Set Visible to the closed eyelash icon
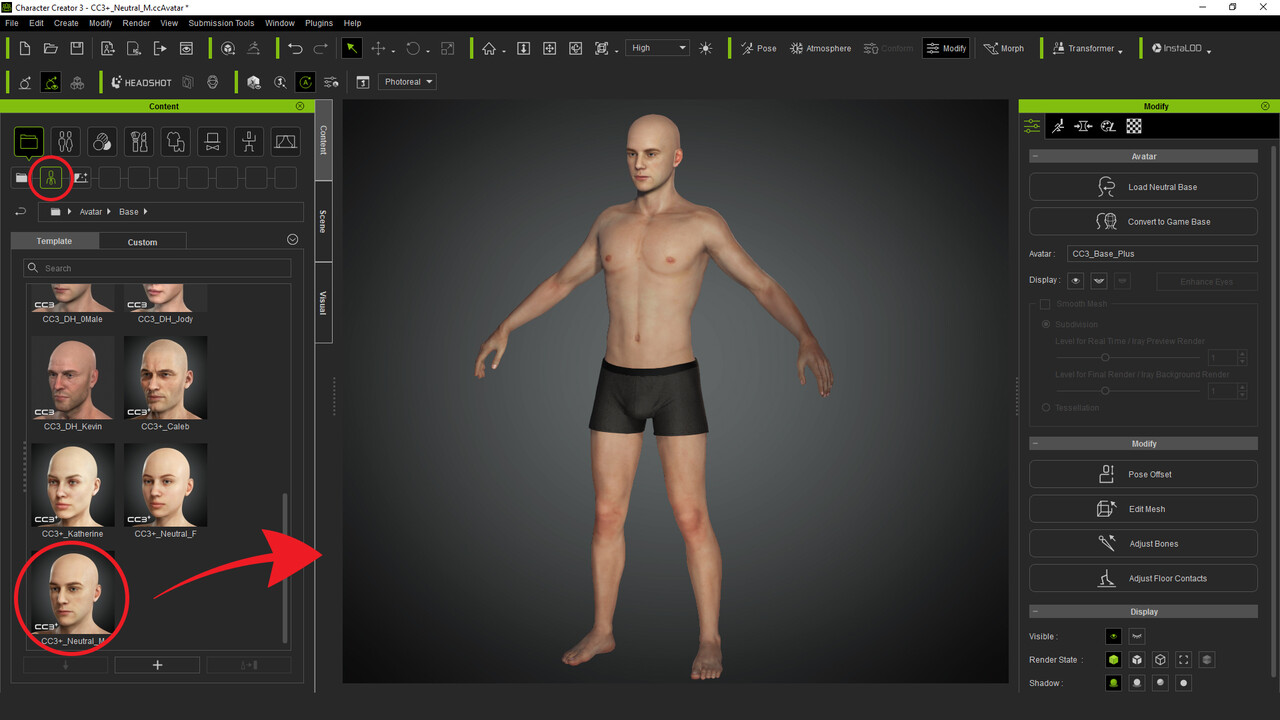This screenshot has width=1280, height=720. coord(1136,636)
